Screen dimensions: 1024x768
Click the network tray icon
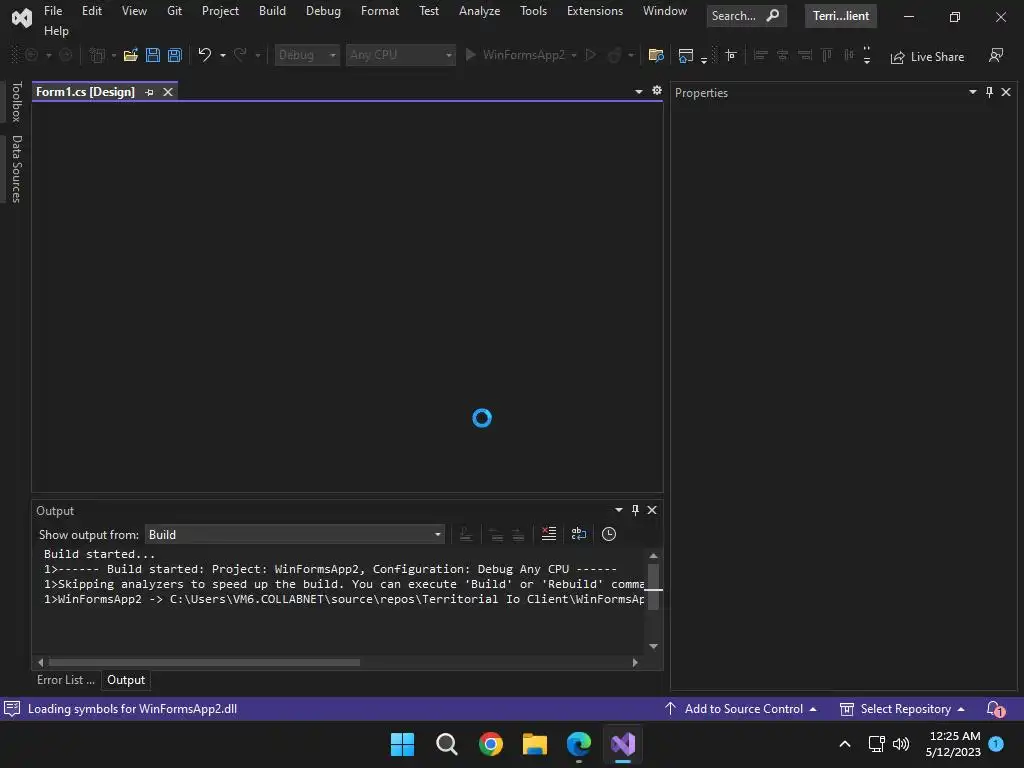[x=876, y=744]
